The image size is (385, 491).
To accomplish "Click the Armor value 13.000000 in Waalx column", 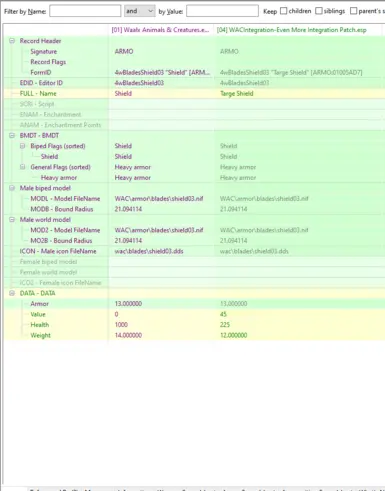I will tap(128, 304).
